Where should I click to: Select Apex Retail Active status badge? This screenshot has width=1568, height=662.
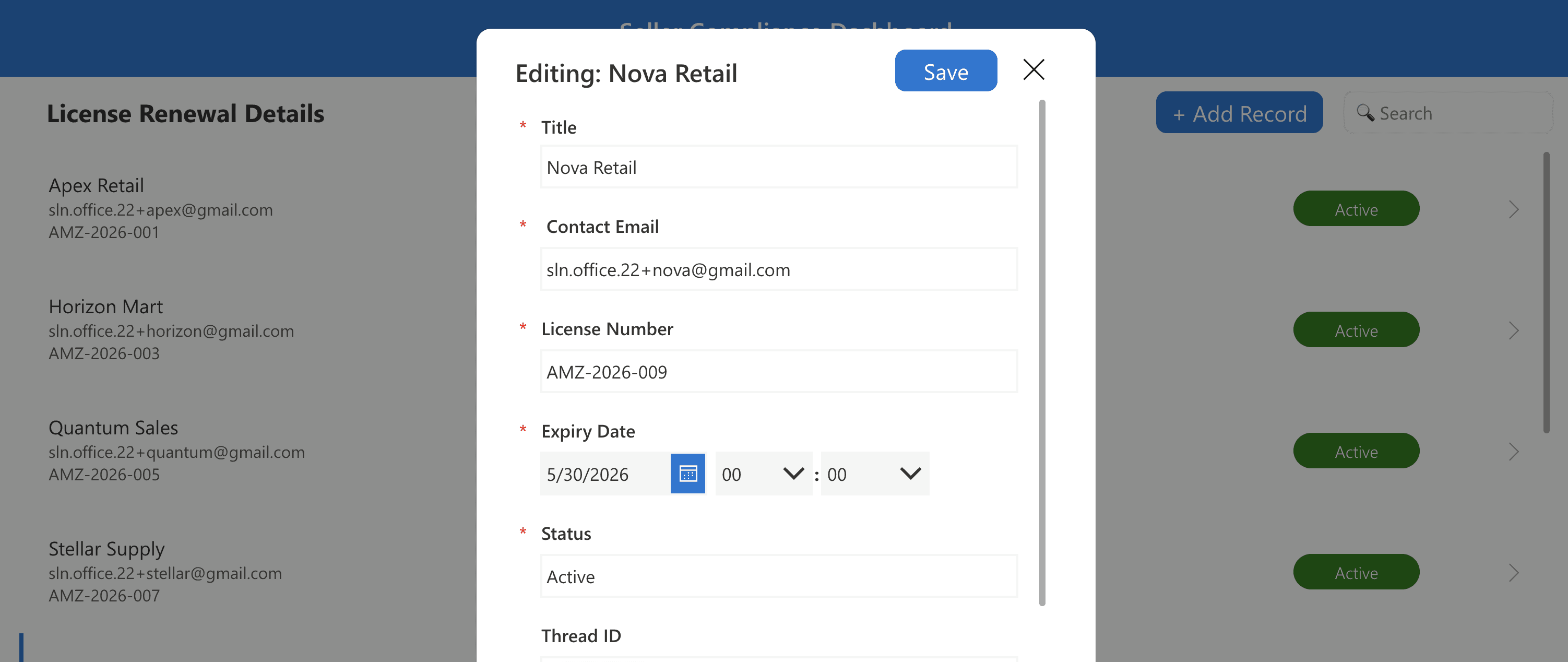[x=1356, y=209]
